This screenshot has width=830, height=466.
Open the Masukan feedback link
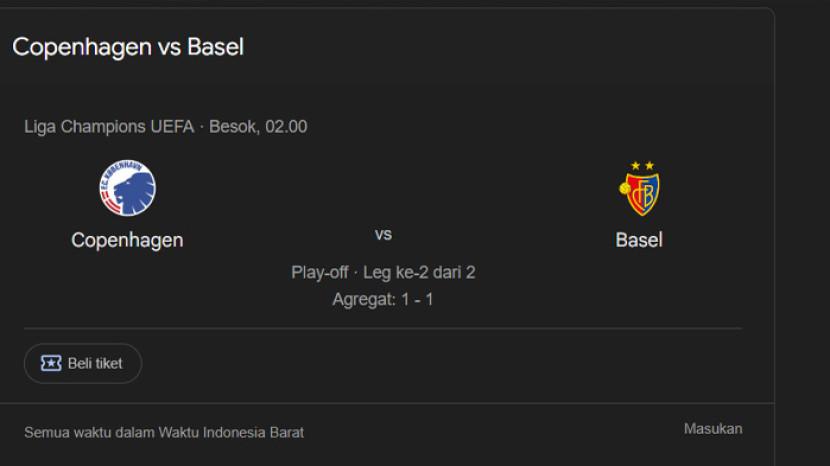[x=713, y=429]
